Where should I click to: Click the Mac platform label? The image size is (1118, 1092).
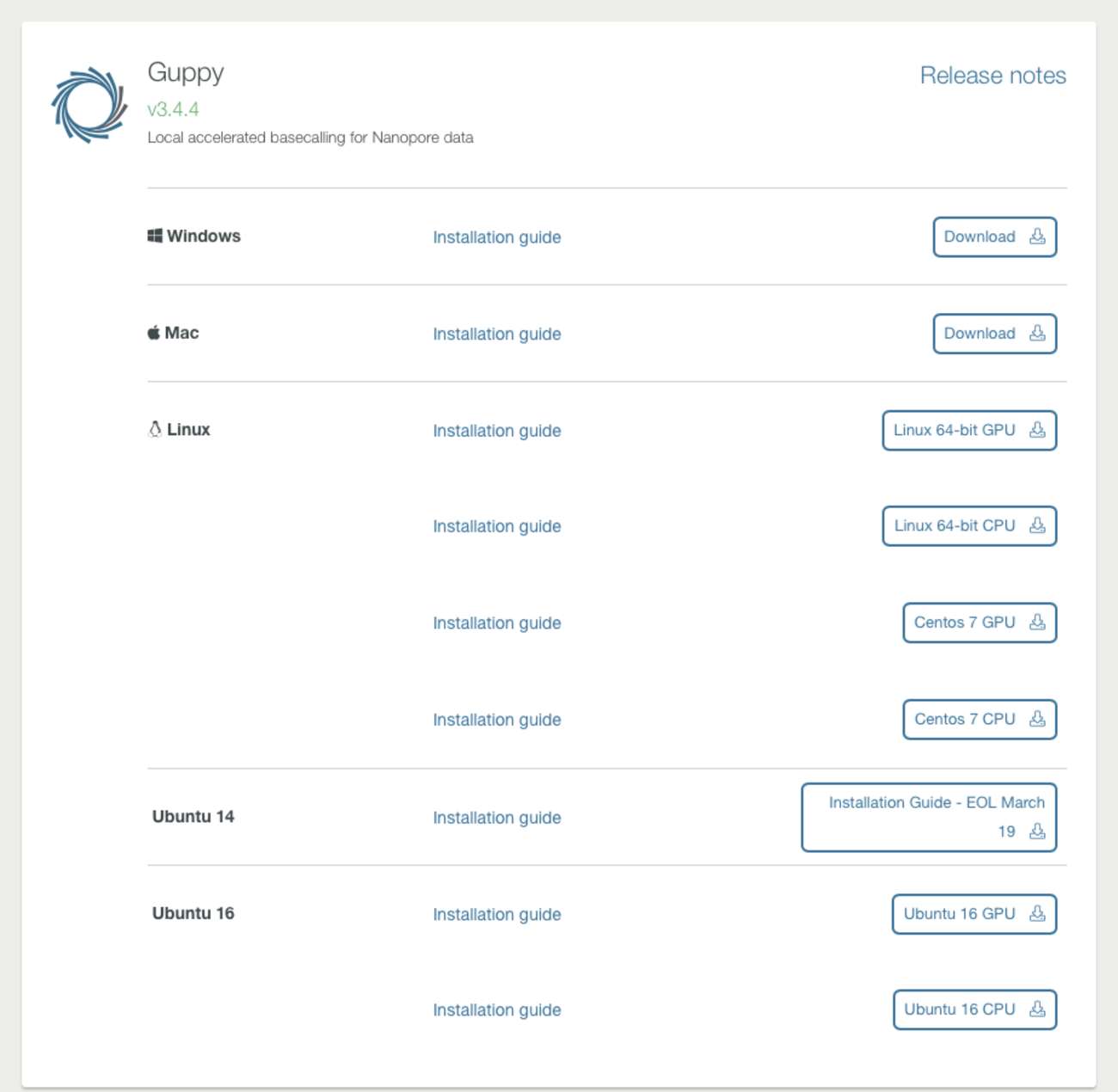[x=181, y=333]
